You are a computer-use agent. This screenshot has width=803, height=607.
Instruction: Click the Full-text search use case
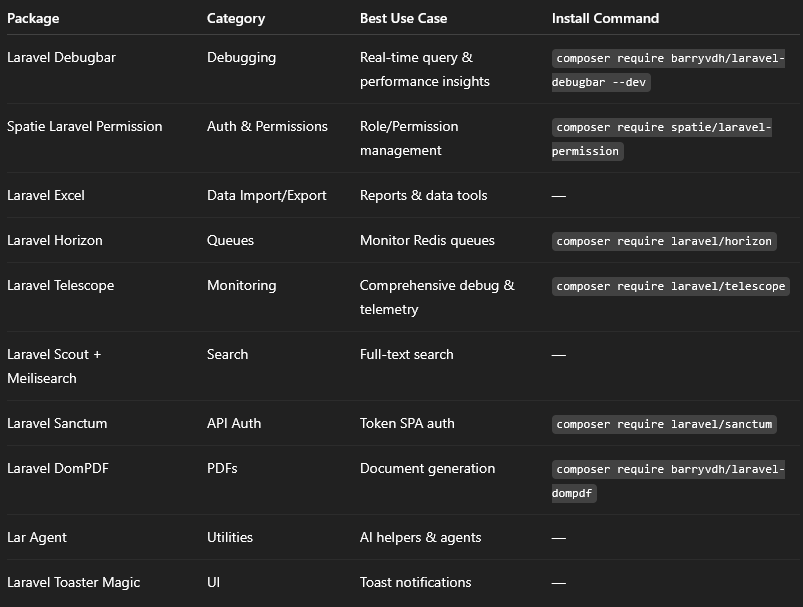pos(406,354)
